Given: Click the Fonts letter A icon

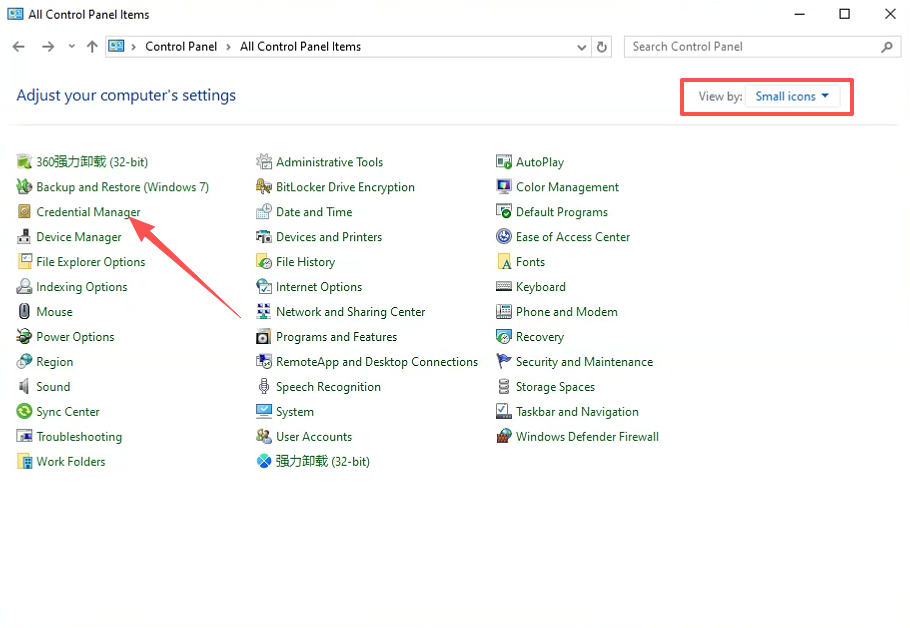Looking at the screenshot, I should coord(504,262).
